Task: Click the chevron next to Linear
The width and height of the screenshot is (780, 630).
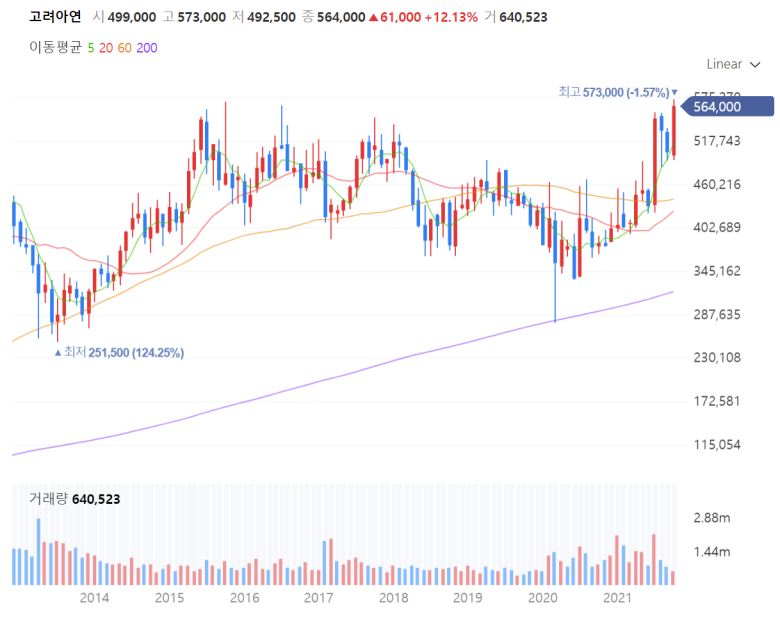Action: coord(755,65)
